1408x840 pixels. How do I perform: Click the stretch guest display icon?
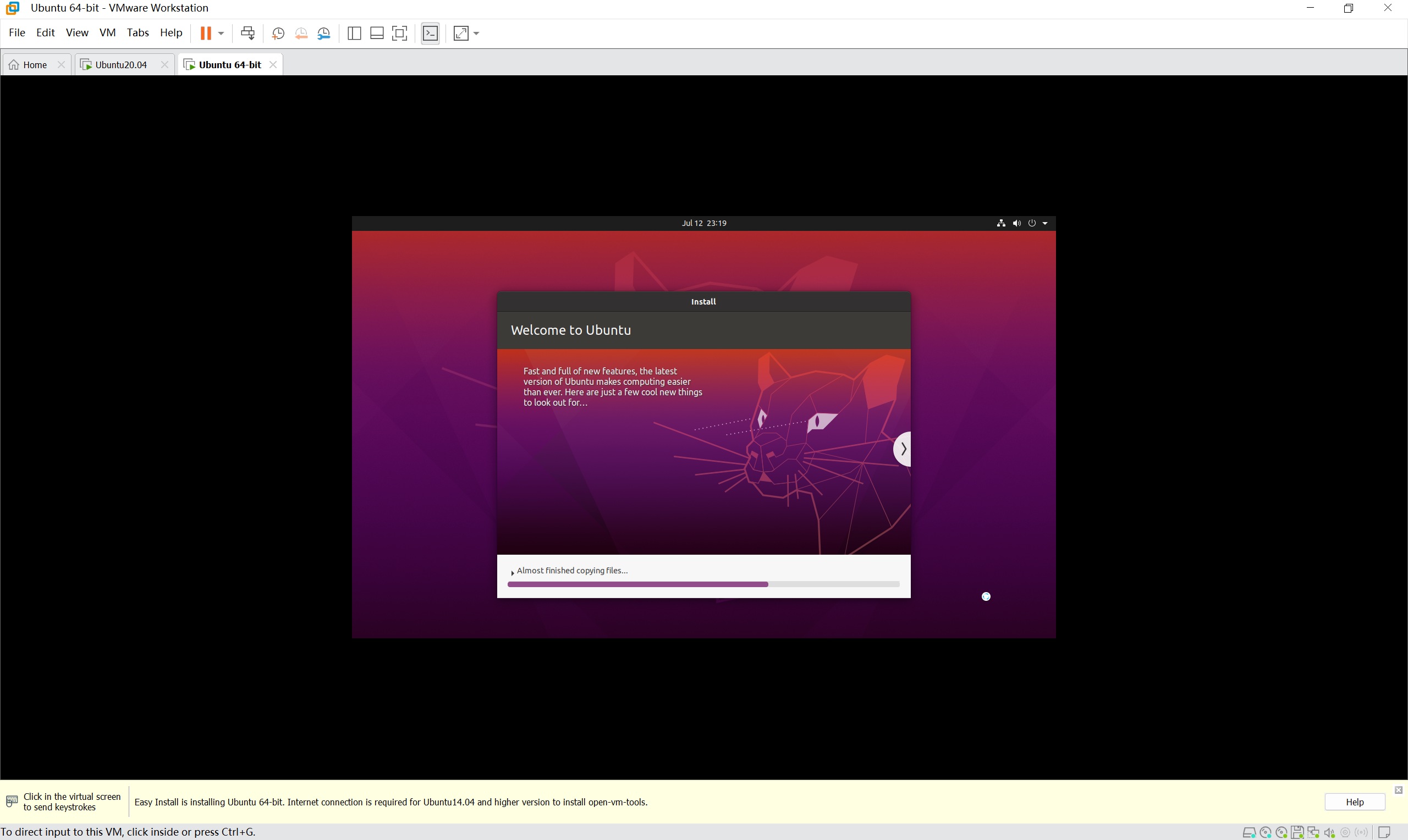461,34
